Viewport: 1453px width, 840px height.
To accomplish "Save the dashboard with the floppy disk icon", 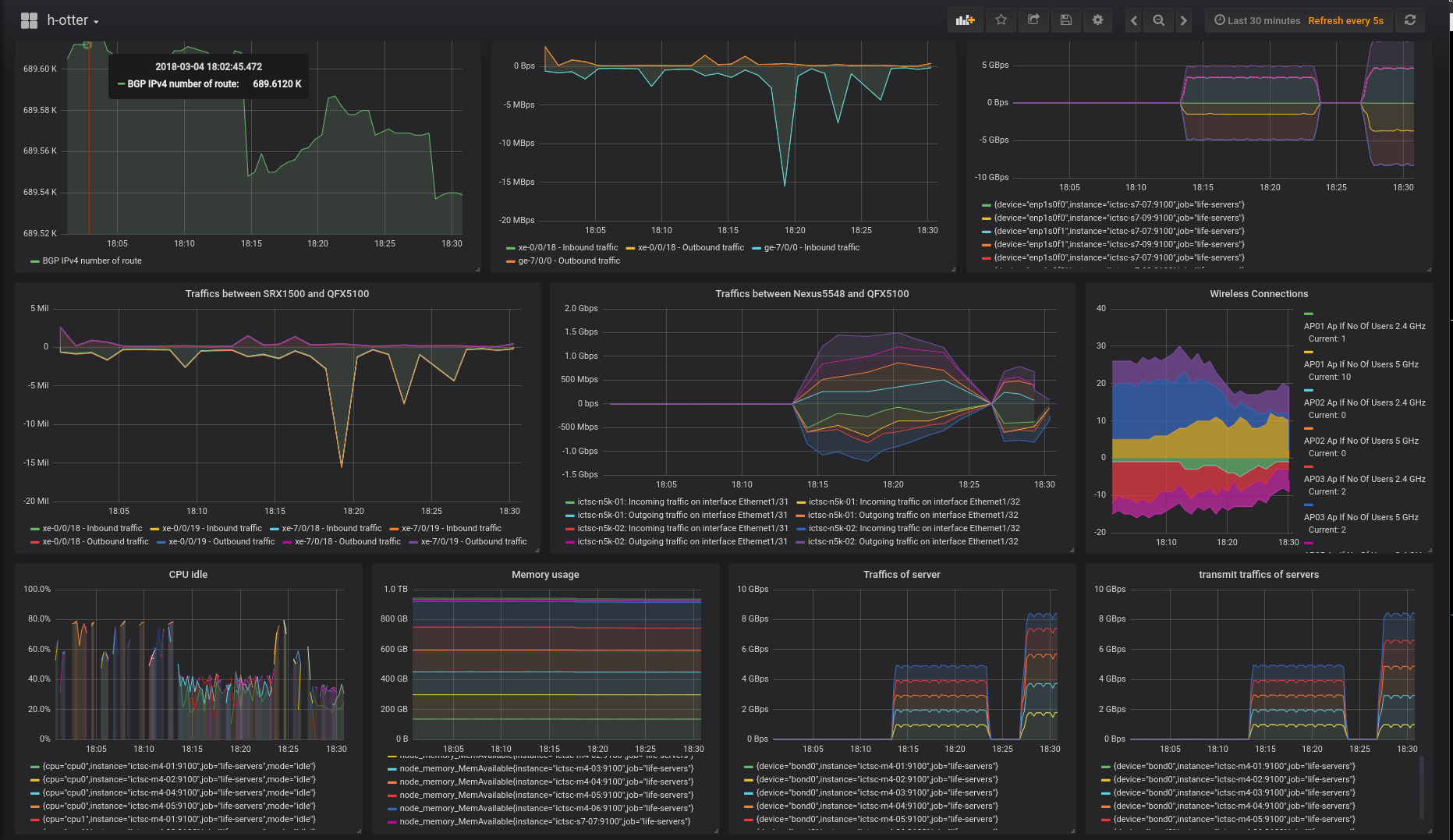I will click(x=1065, y=20).
